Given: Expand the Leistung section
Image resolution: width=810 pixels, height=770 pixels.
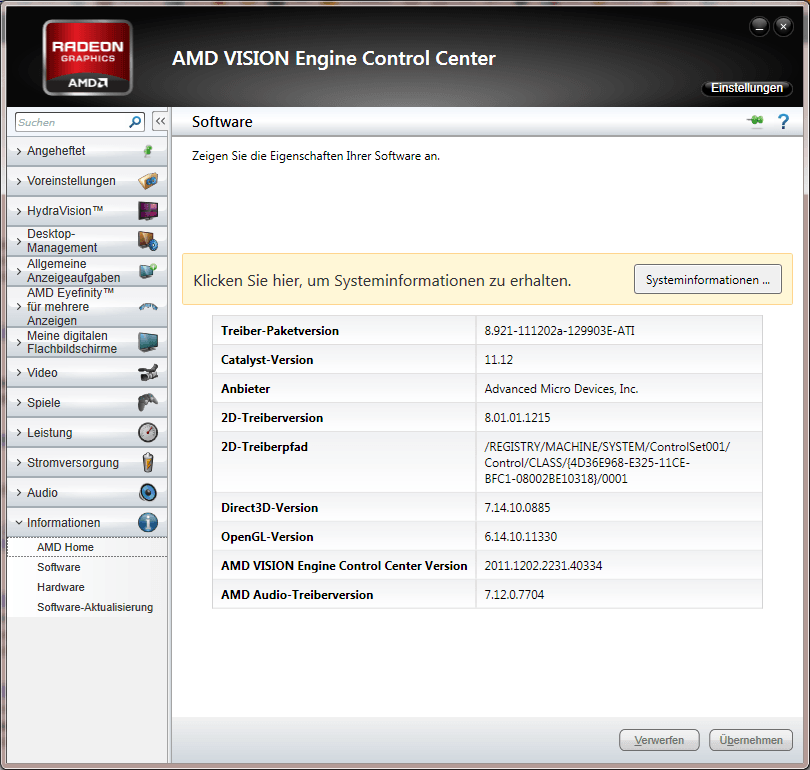Looking at the screenshot, I should pyautogui.click(x=19, y=432).
